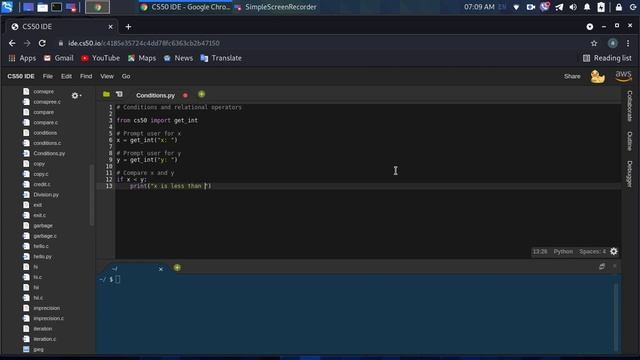
Task: Click the browser forward arrow
Action: pos(27,43)
